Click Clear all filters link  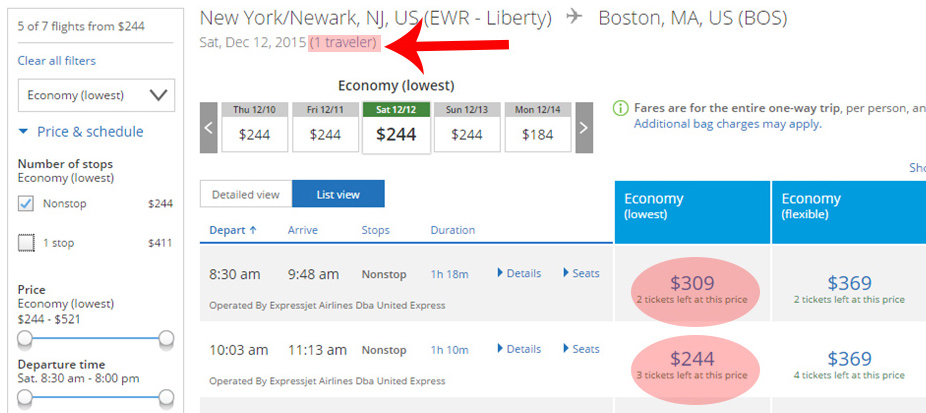[x=57, y=61]
